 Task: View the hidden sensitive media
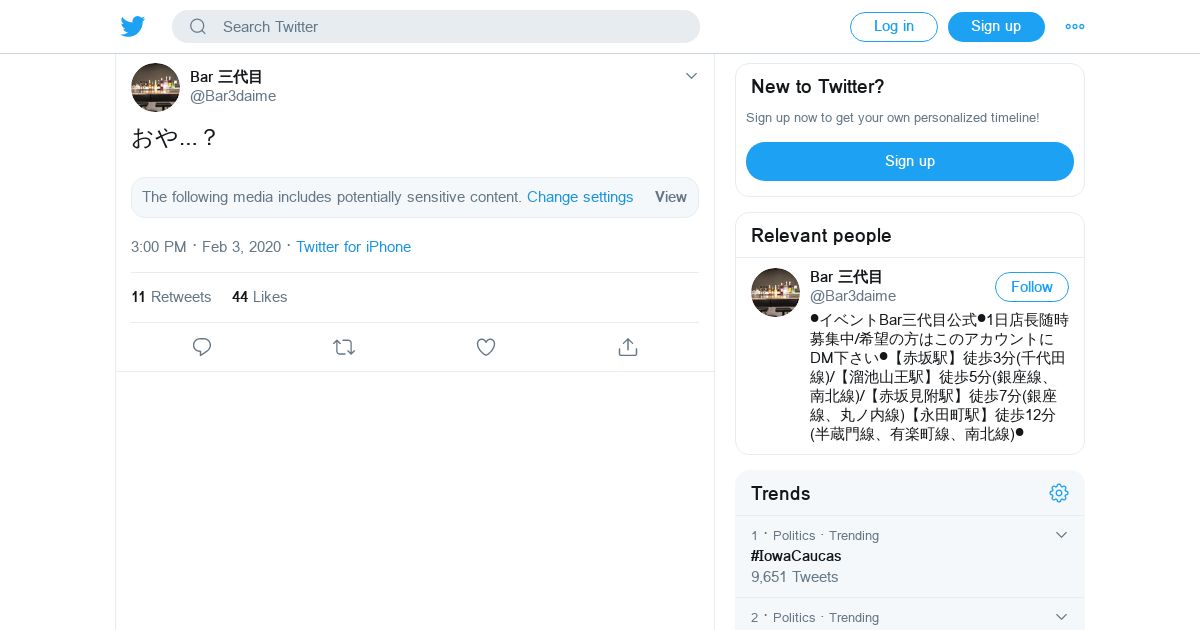click(670, 197)
